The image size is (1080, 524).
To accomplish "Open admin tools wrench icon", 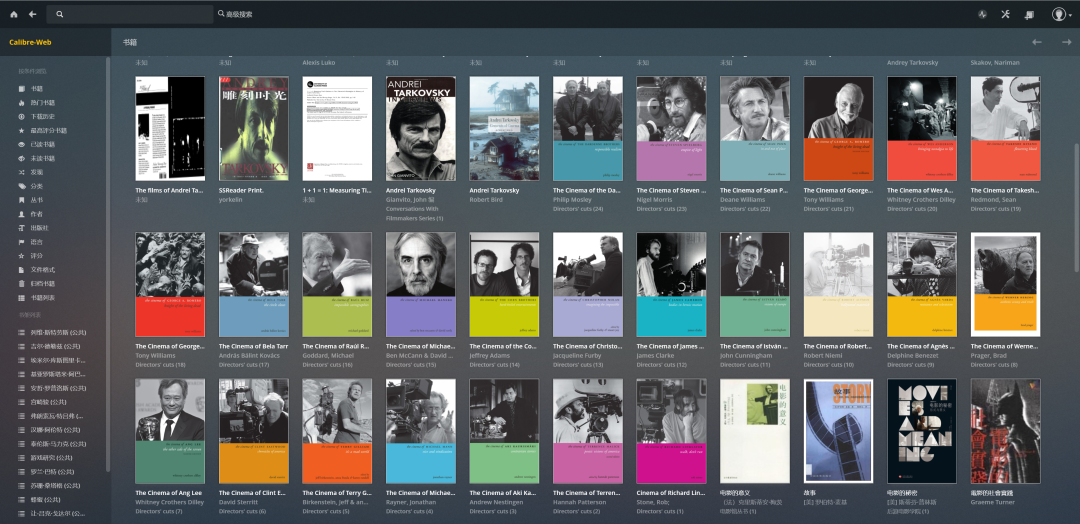I will pyautogui.click(x=1005, y=14).
